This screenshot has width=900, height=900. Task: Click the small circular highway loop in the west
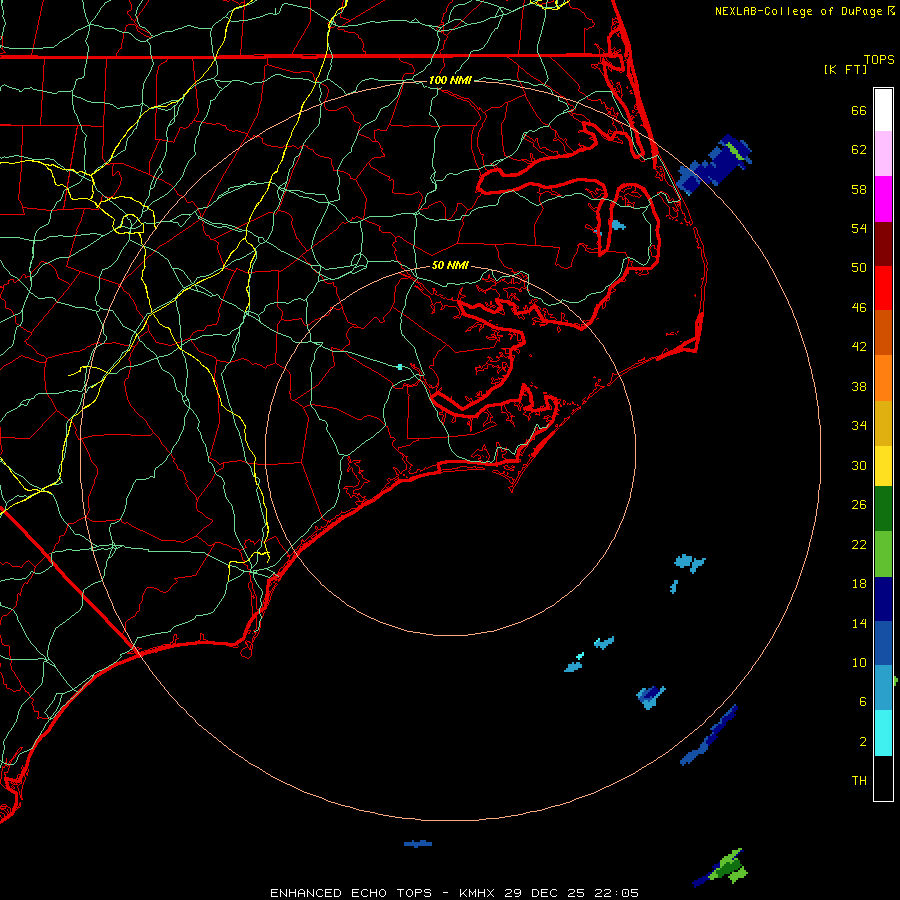[130, 222]
